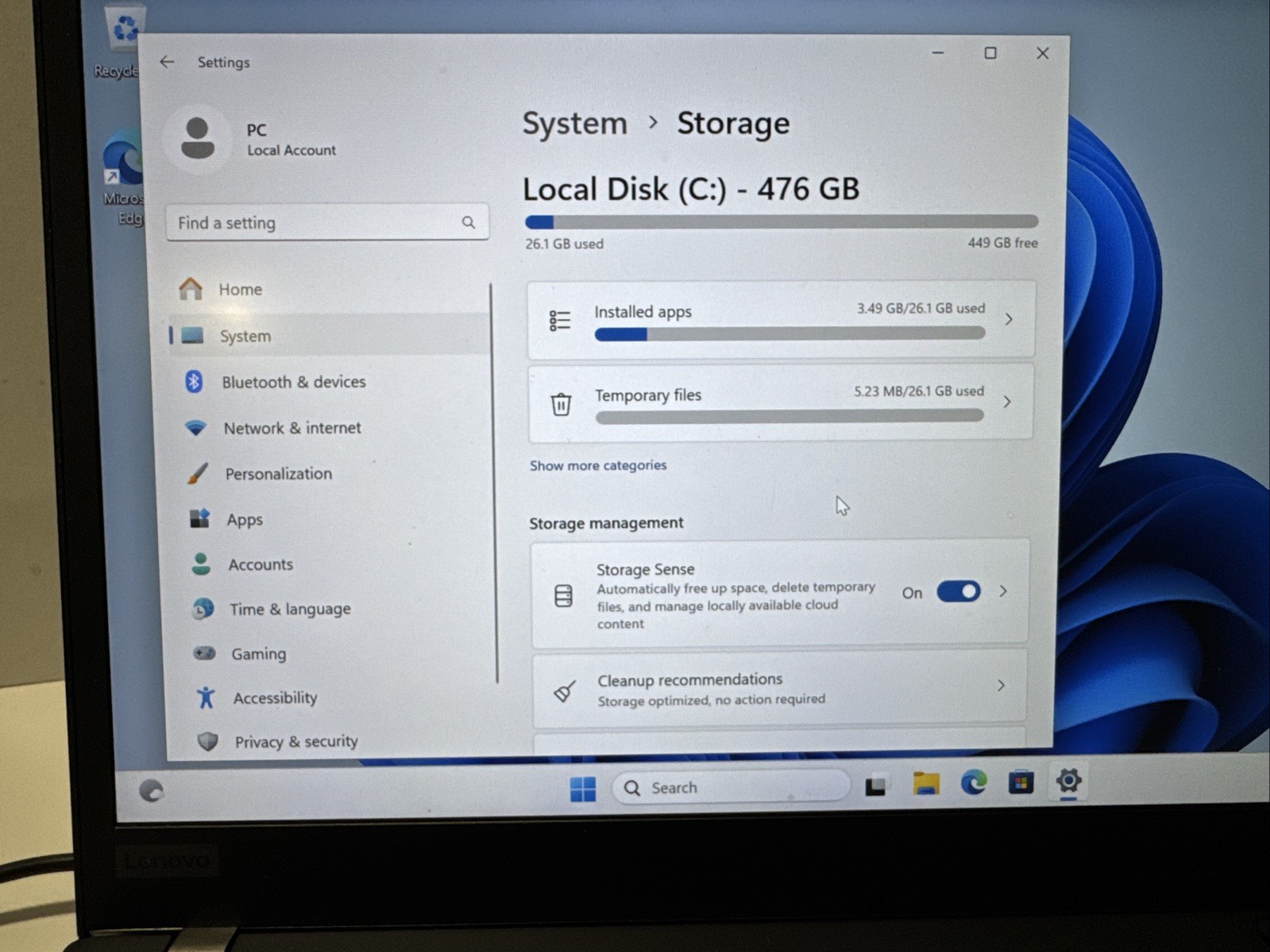Click the "449 GB free" text
Viewport: 1270px width, 952px height.
pyautogui.click(x=1002, y=243)
